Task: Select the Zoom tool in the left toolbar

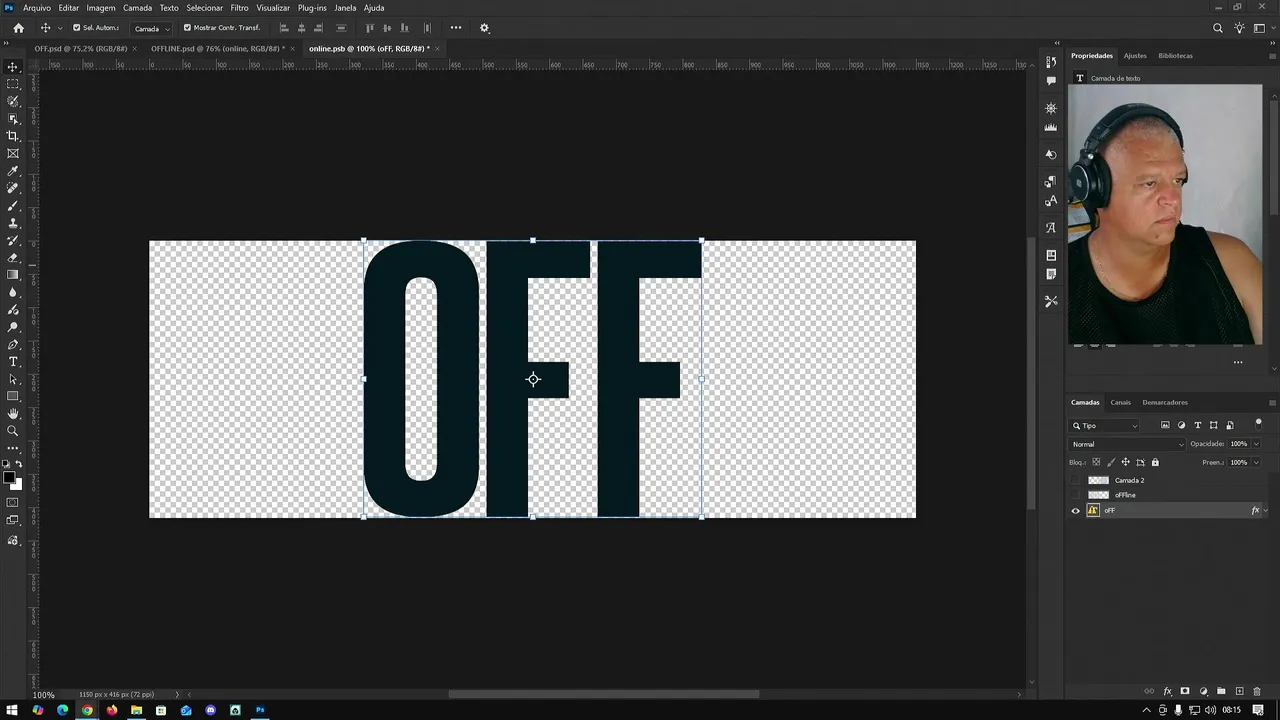Action: click(x=13, y=431)
